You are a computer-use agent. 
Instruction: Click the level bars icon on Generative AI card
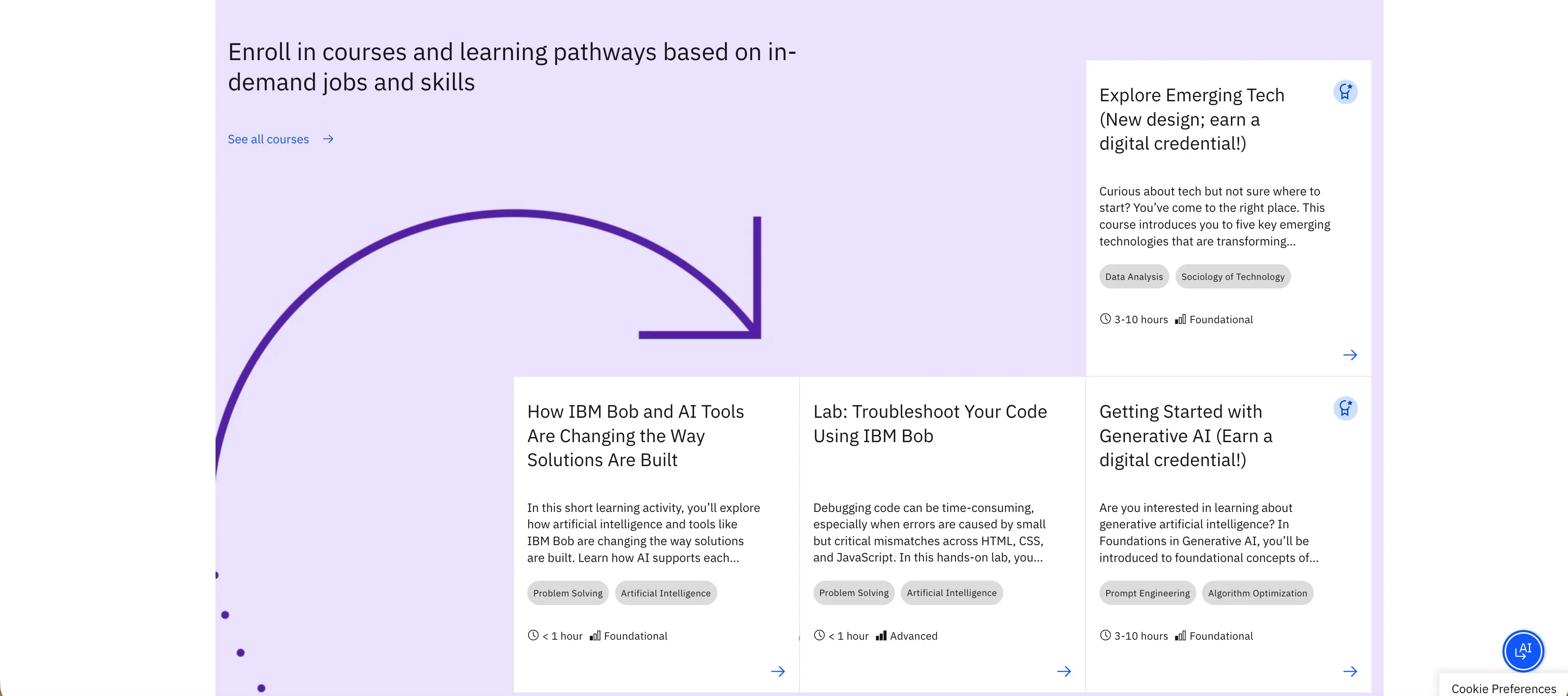[1180, 636]
